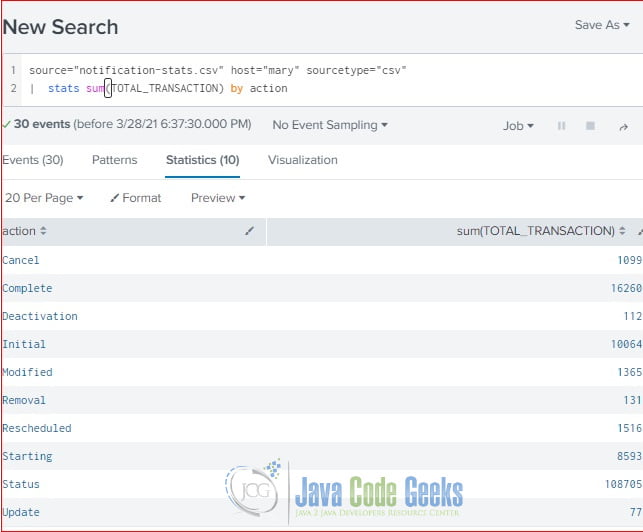Click into the search query editor
This screenshot has height=532, width=643.
[x=332, y=80]
